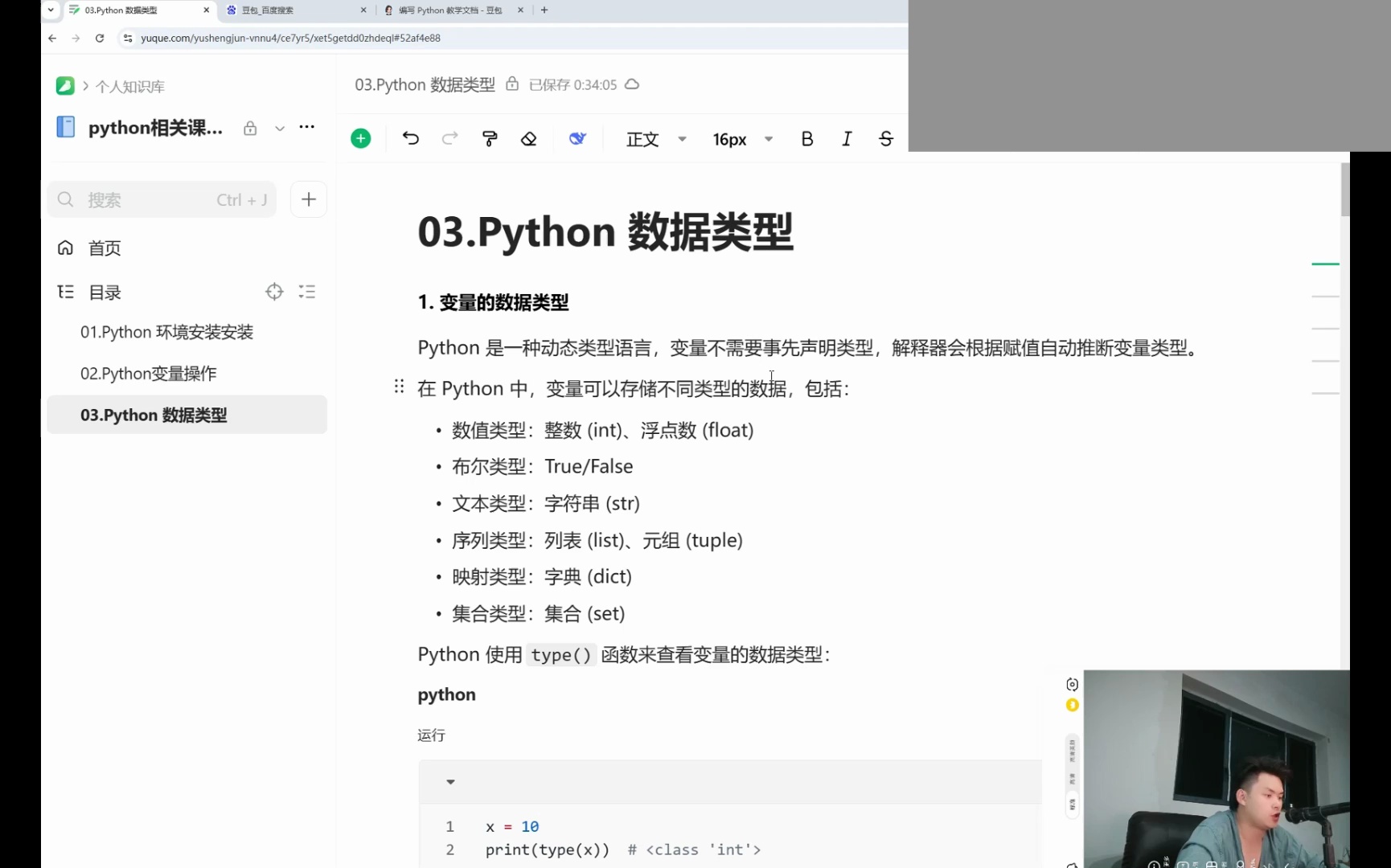
Task: Click the document vertical scrollbar thumb
Action: pyautogui.click(x=1345, y=190)
